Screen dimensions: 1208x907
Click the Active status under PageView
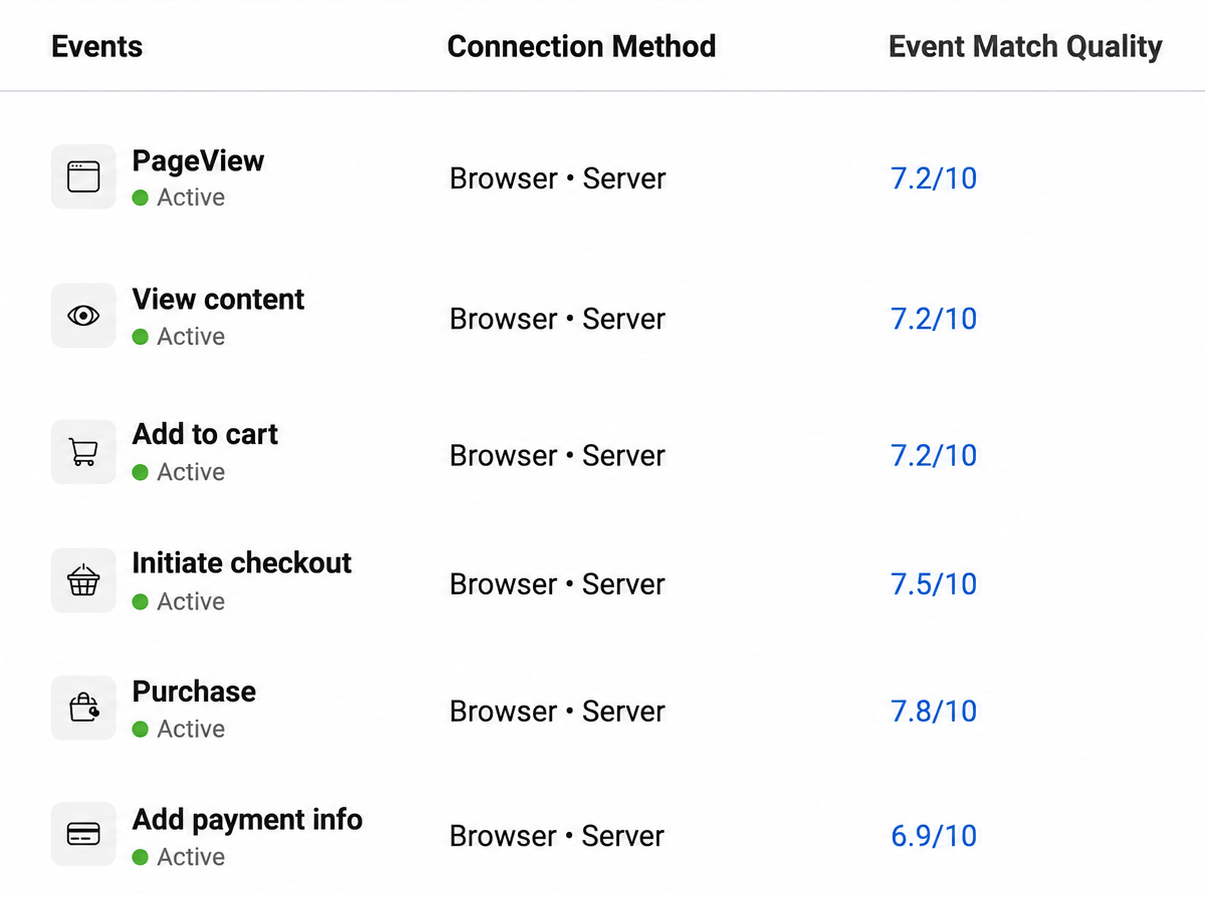pyautogui.click(x=179, y=198)
